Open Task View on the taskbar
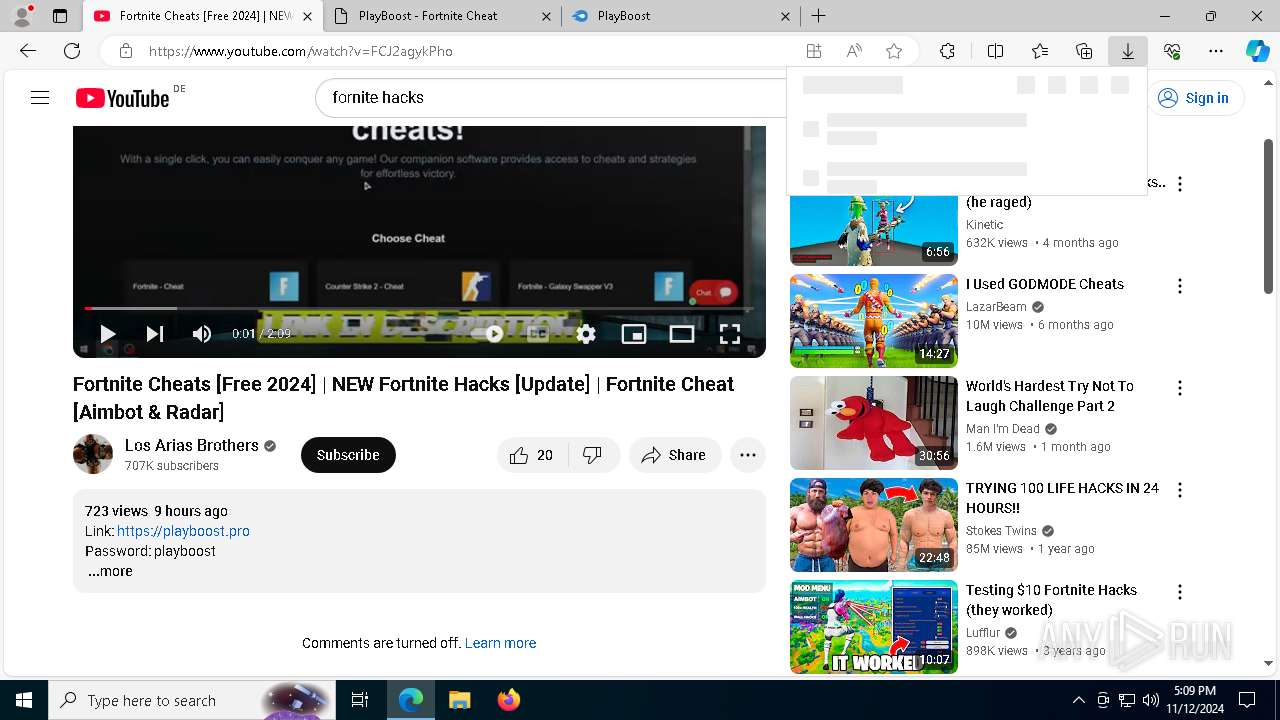This screenshot has width=1280, height=720. [360, 700]
